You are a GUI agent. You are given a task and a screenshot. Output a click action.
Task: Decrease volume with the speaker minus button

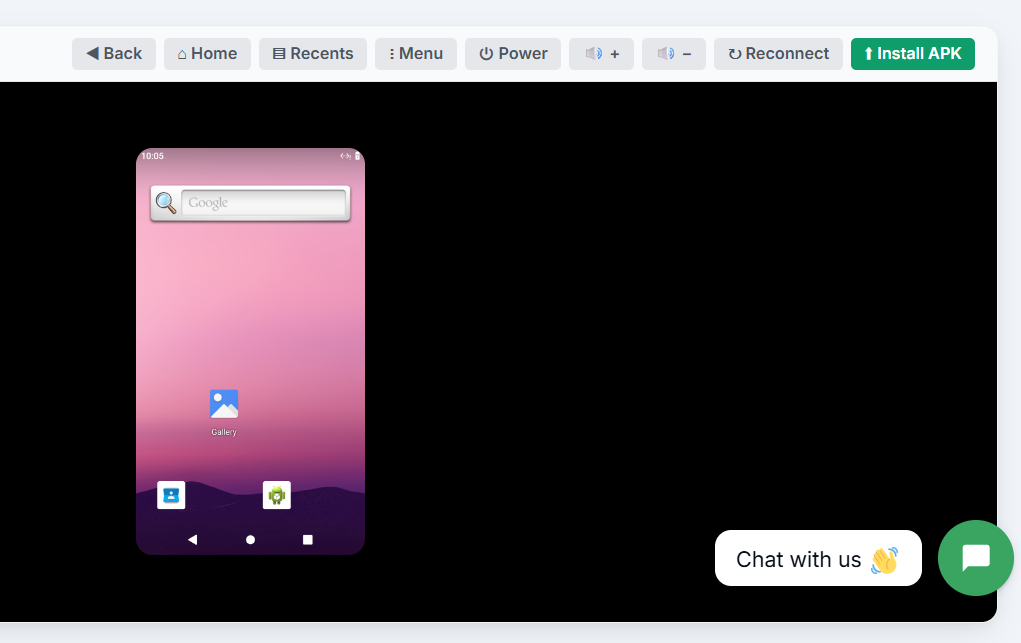coord(673,53)
